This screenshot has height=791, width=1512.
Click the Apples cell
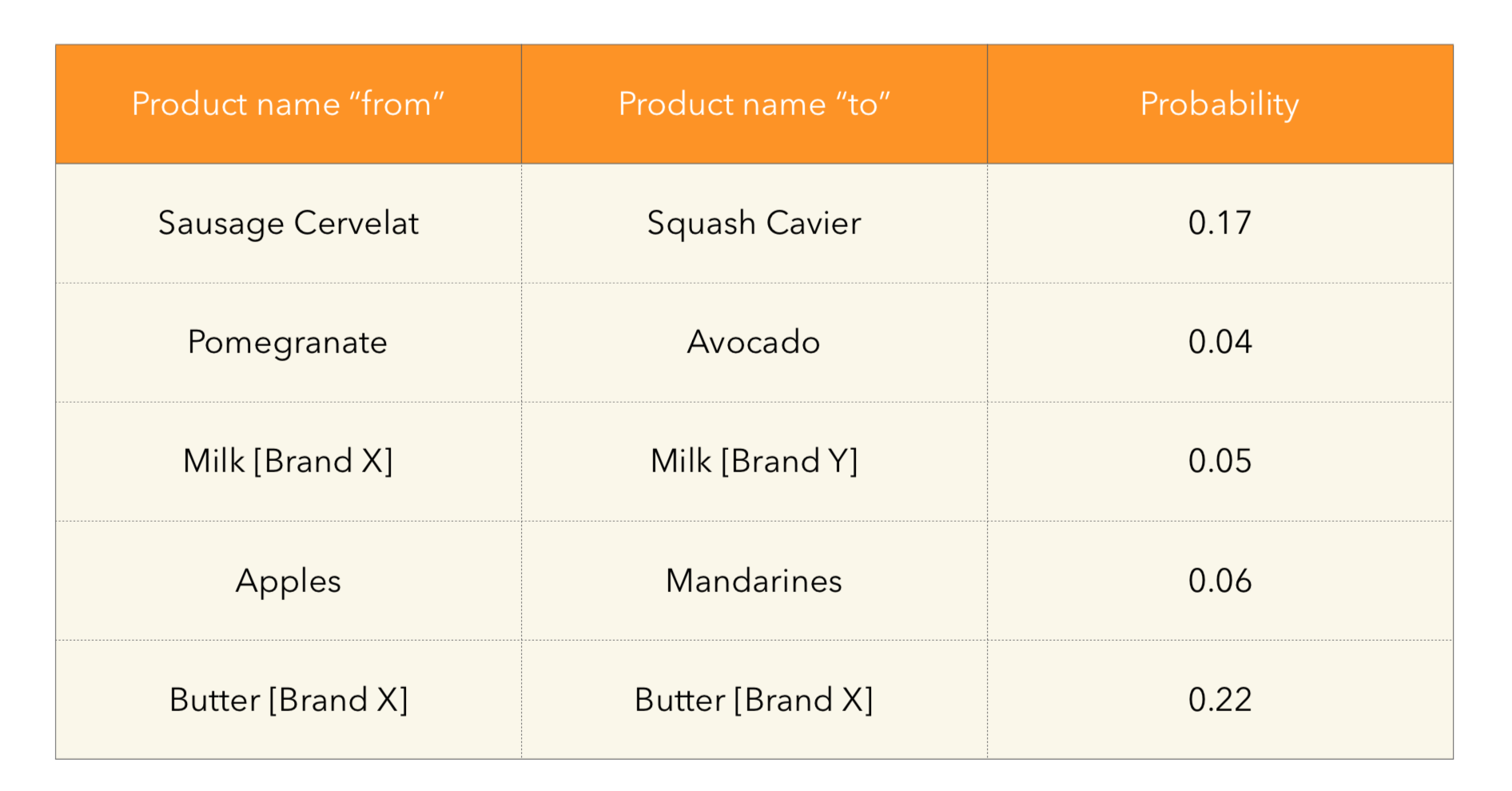288,581
